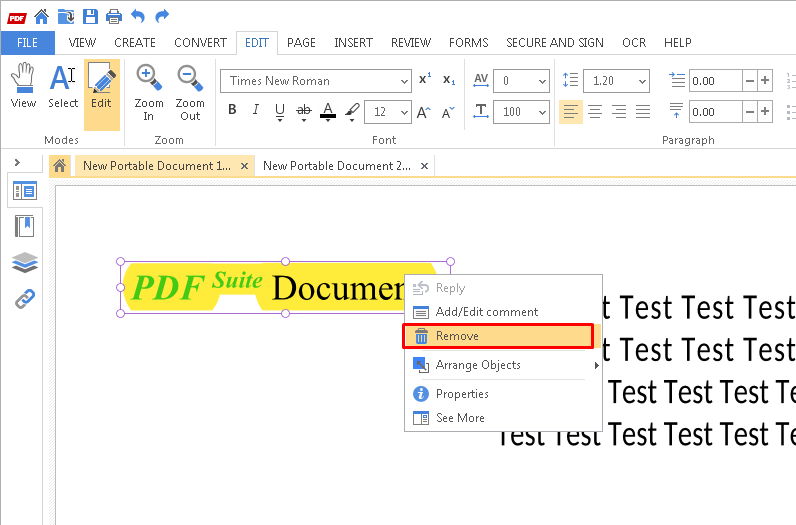The width and height of the screenshot is (796, 525).
Task: Click the Home icon in quick access toolbar
Action: 42,17
